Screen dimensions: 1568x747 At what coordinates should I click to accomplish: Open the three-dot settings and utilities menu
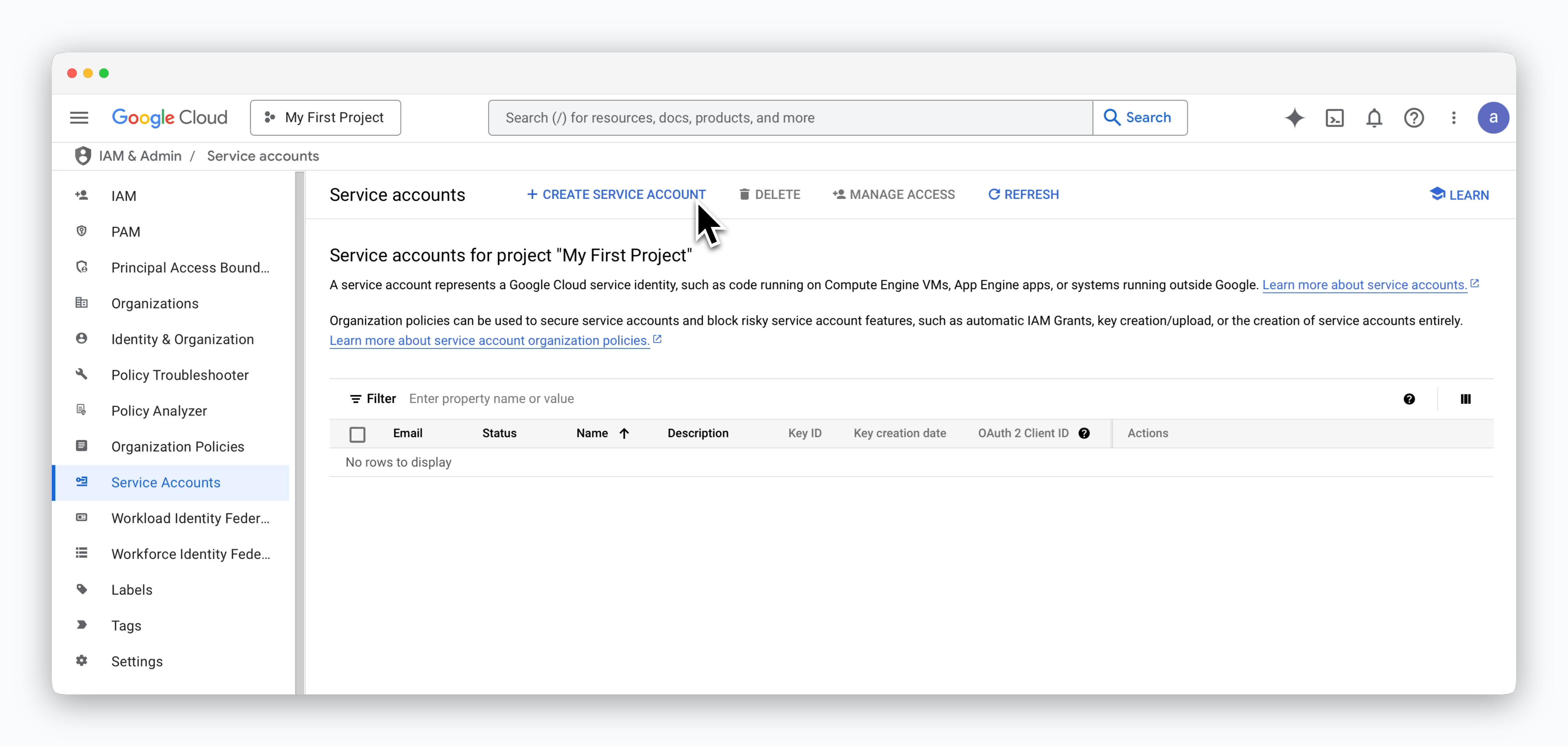pyautogui.click(x=1454, y=118)
